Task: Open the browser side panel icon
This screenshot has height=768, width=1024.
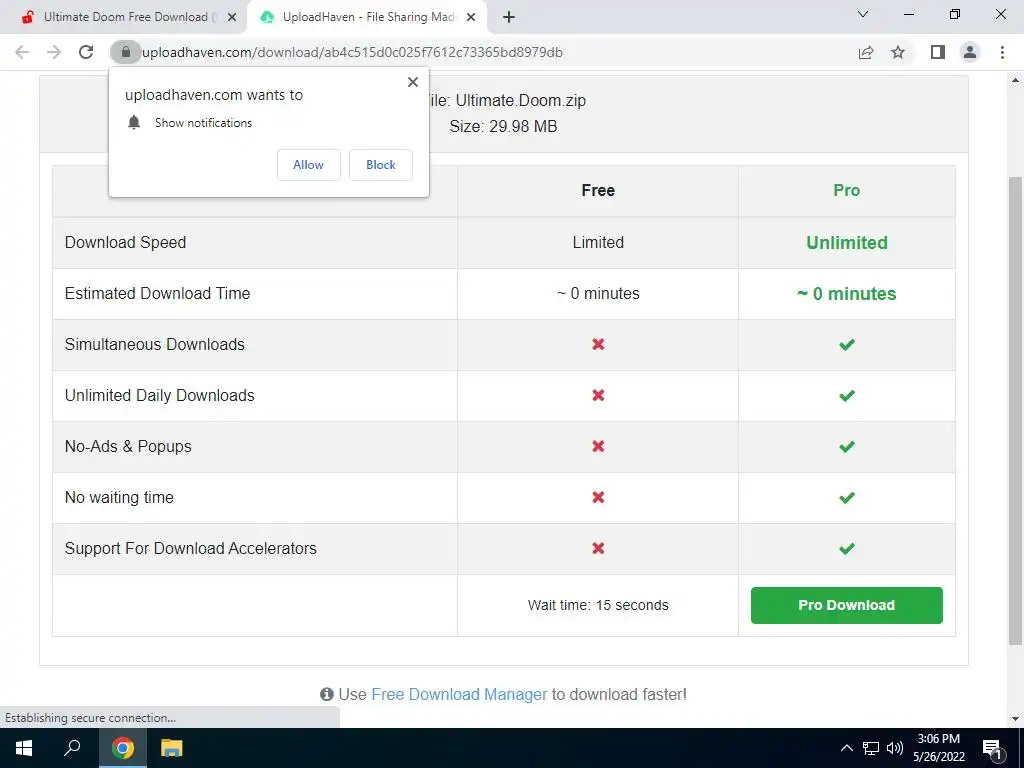Action: tap(938, 52)
